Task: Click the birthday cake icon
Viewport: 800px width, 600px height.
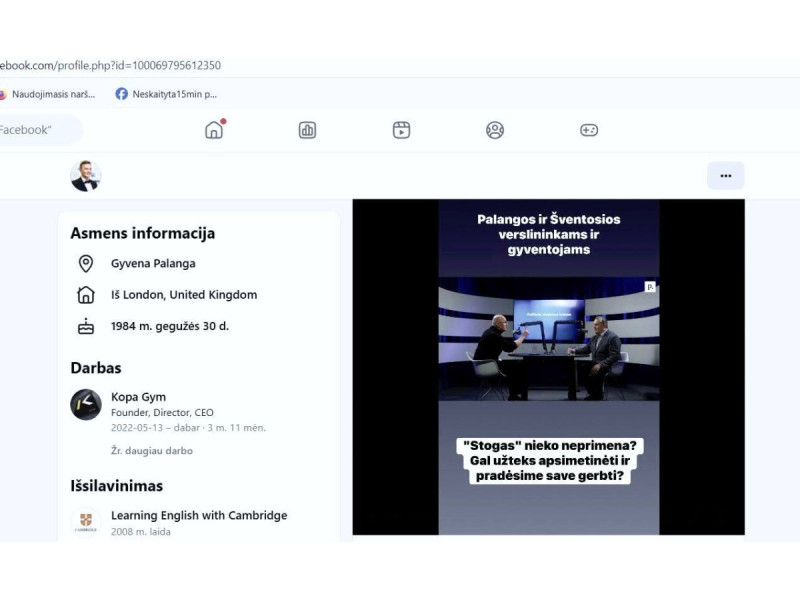Action: tap(86, 326)
